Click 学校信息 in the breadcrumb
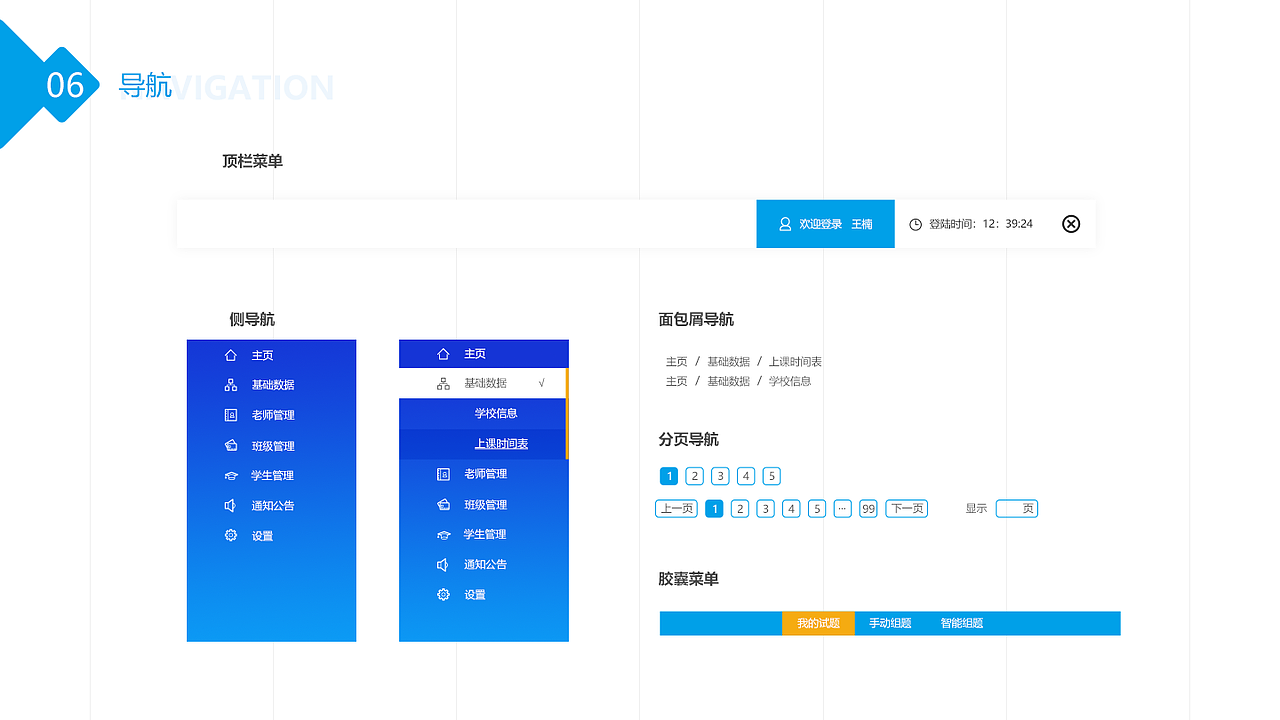The height and width of the screenshot is (720, 1280). [x=790, y=381]
